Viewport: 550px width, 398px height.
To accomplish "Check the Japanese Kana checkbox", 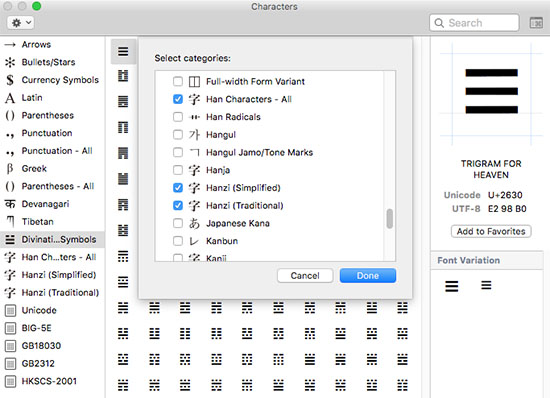I will [178, 223].
